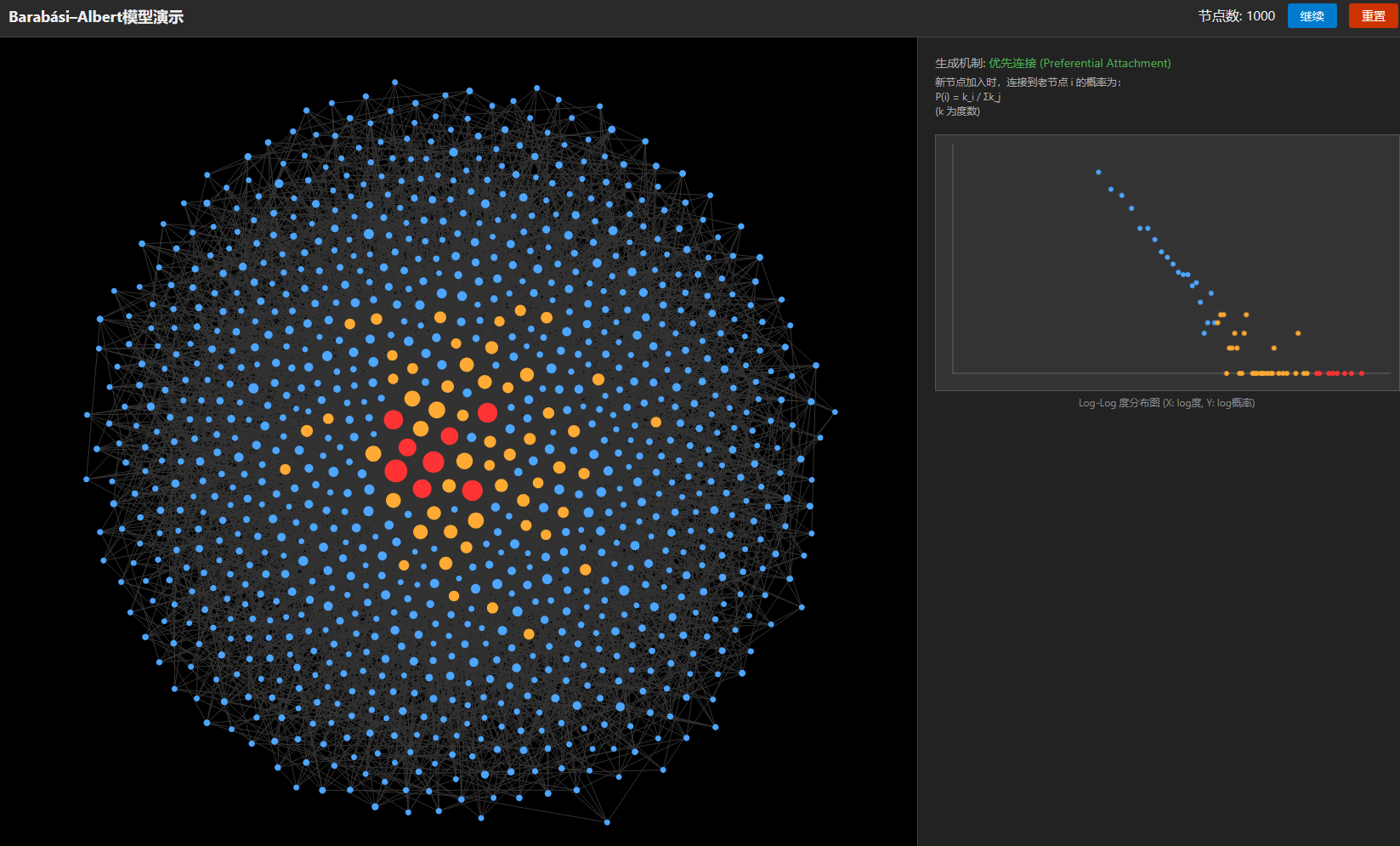Screen dimensions: 1400x846
Task: Click the rightmost blue node on graph edge
Action: tap(835, 412)
